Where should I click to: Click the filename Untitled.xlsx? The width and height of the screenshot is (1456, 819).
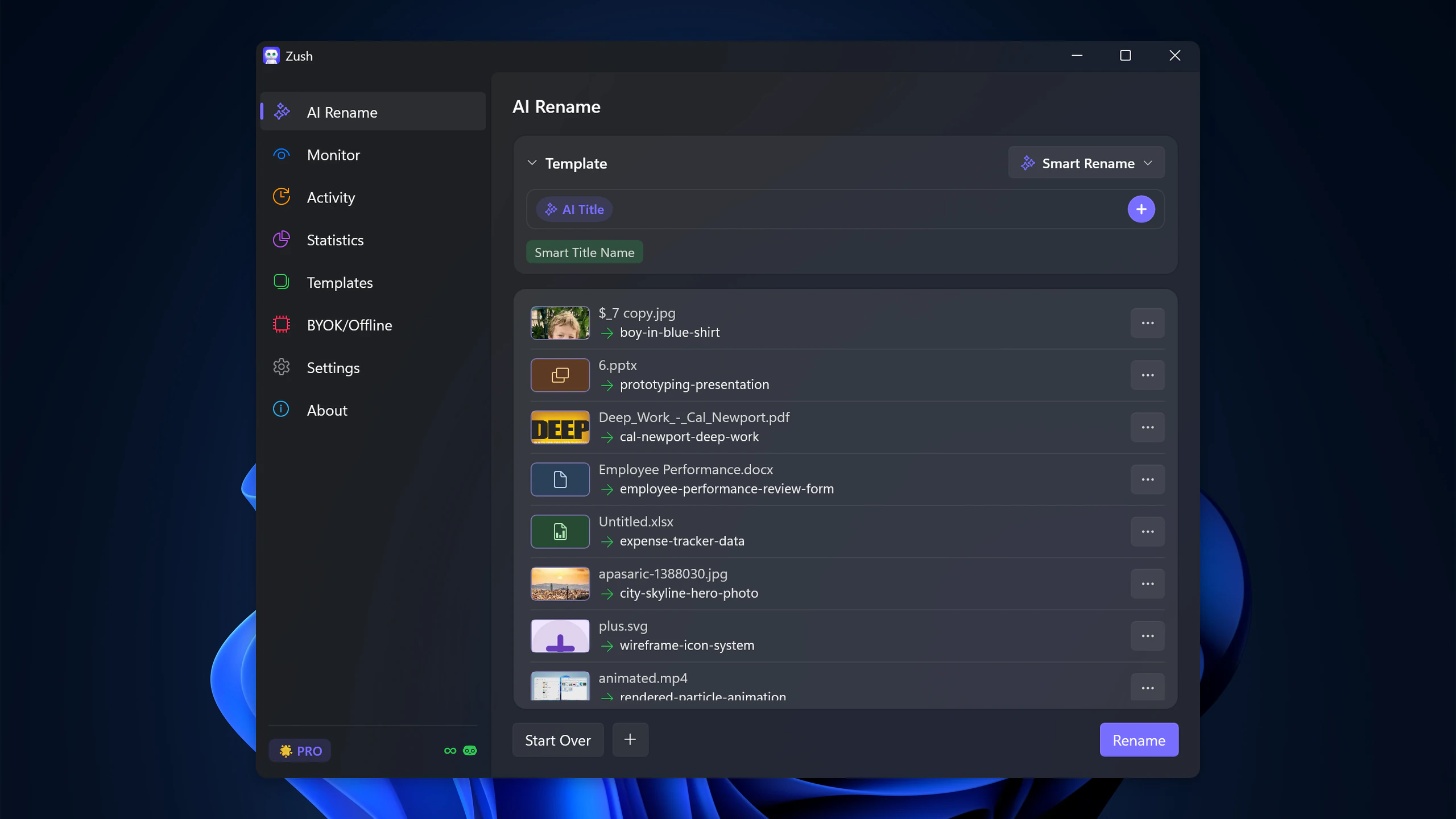(x=636, y=522)
